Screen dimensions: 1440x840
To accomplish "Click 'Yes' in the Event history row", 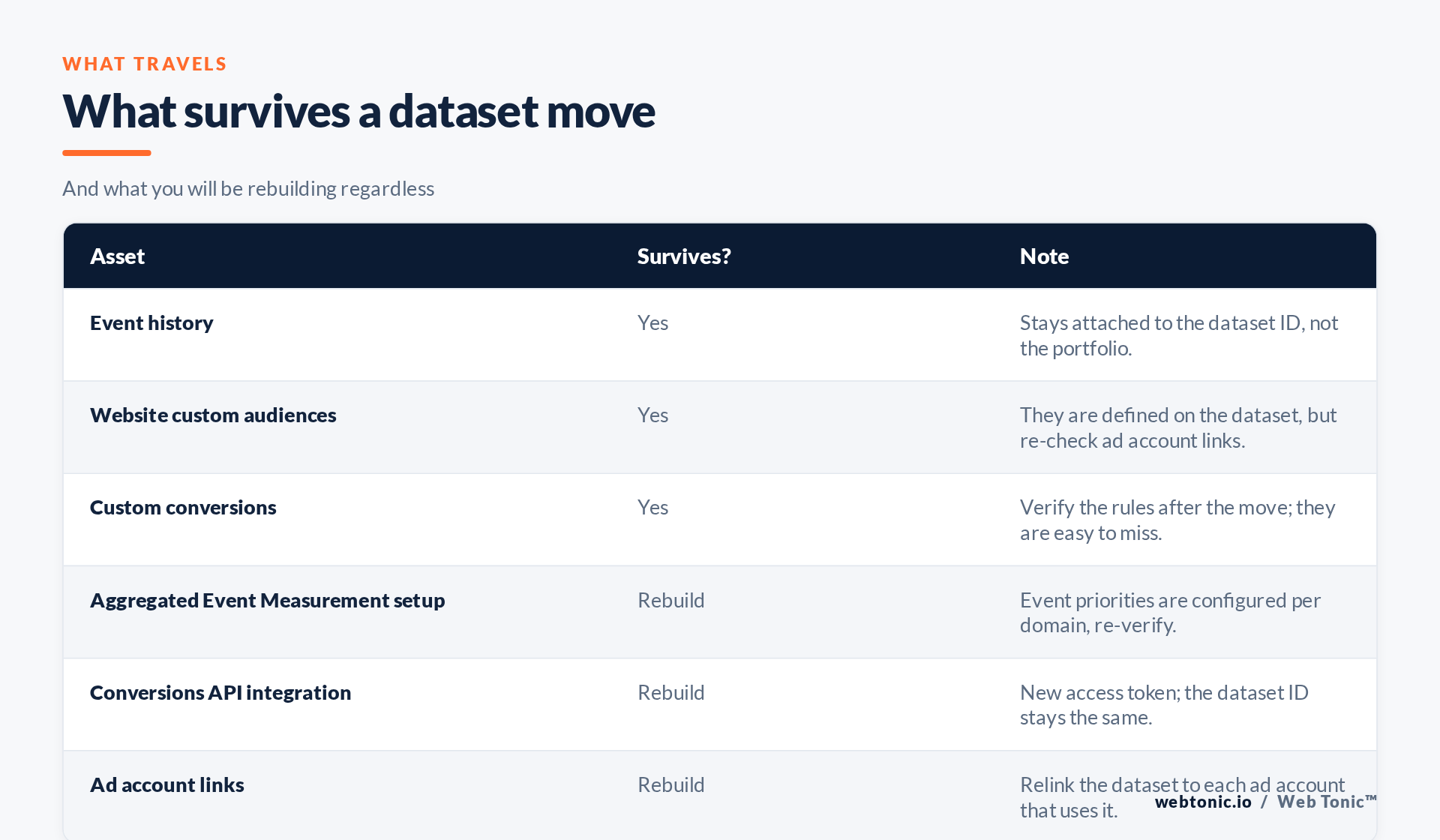I will (x=652, y=323).
